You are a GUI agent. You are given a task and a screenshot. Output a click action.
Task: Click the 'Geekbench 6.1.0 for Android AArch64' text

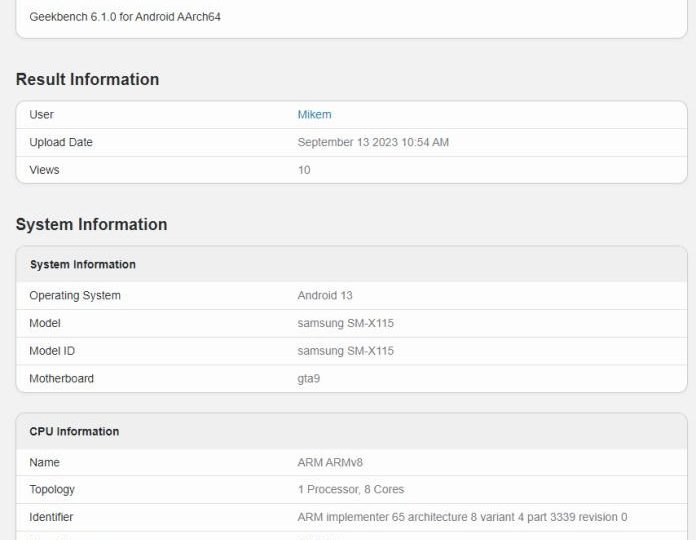coord(125,17)
